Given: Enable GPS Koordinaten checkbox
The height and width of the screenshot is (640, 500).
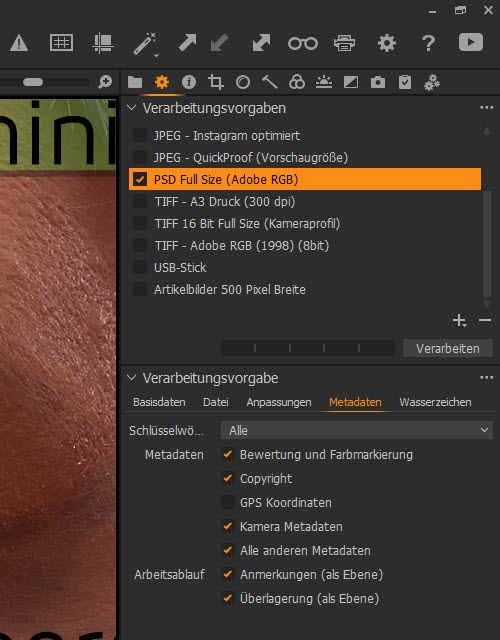Looking at the screenshot, I should (228, 502).
